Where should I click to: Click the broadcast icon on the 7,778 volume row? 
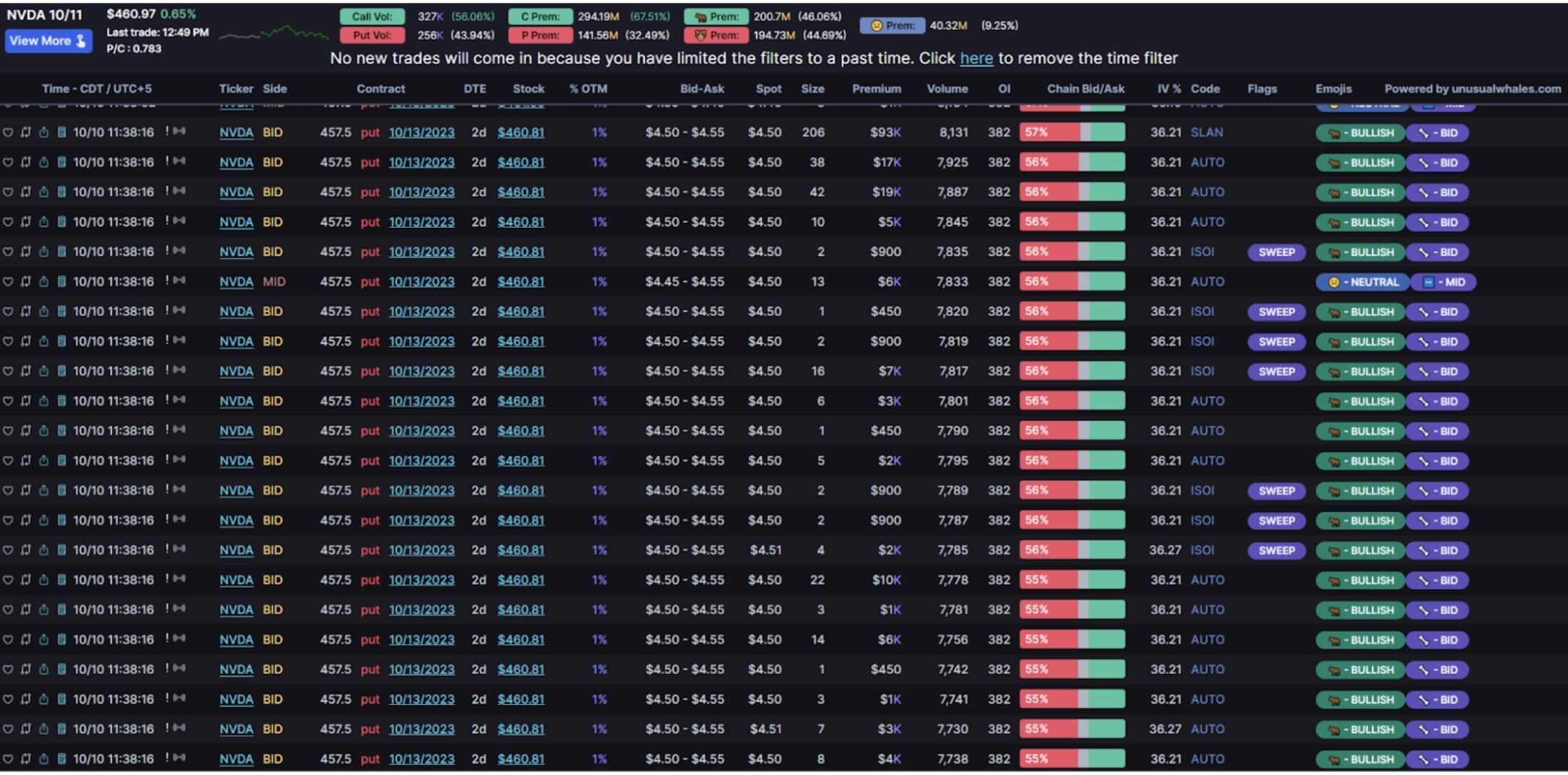pyautogui.click(x=180, y=579)
